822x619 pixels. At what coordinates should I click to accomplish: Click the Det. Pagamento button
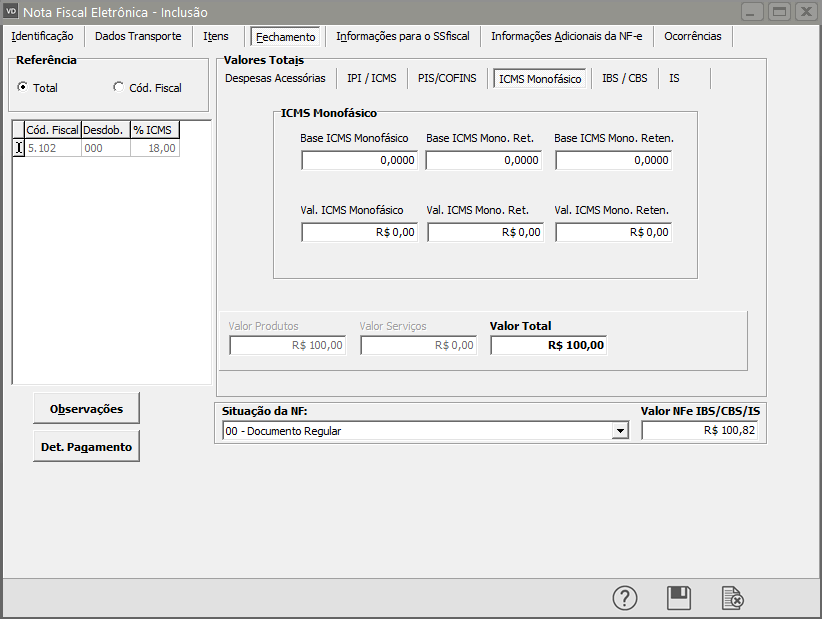86,447
